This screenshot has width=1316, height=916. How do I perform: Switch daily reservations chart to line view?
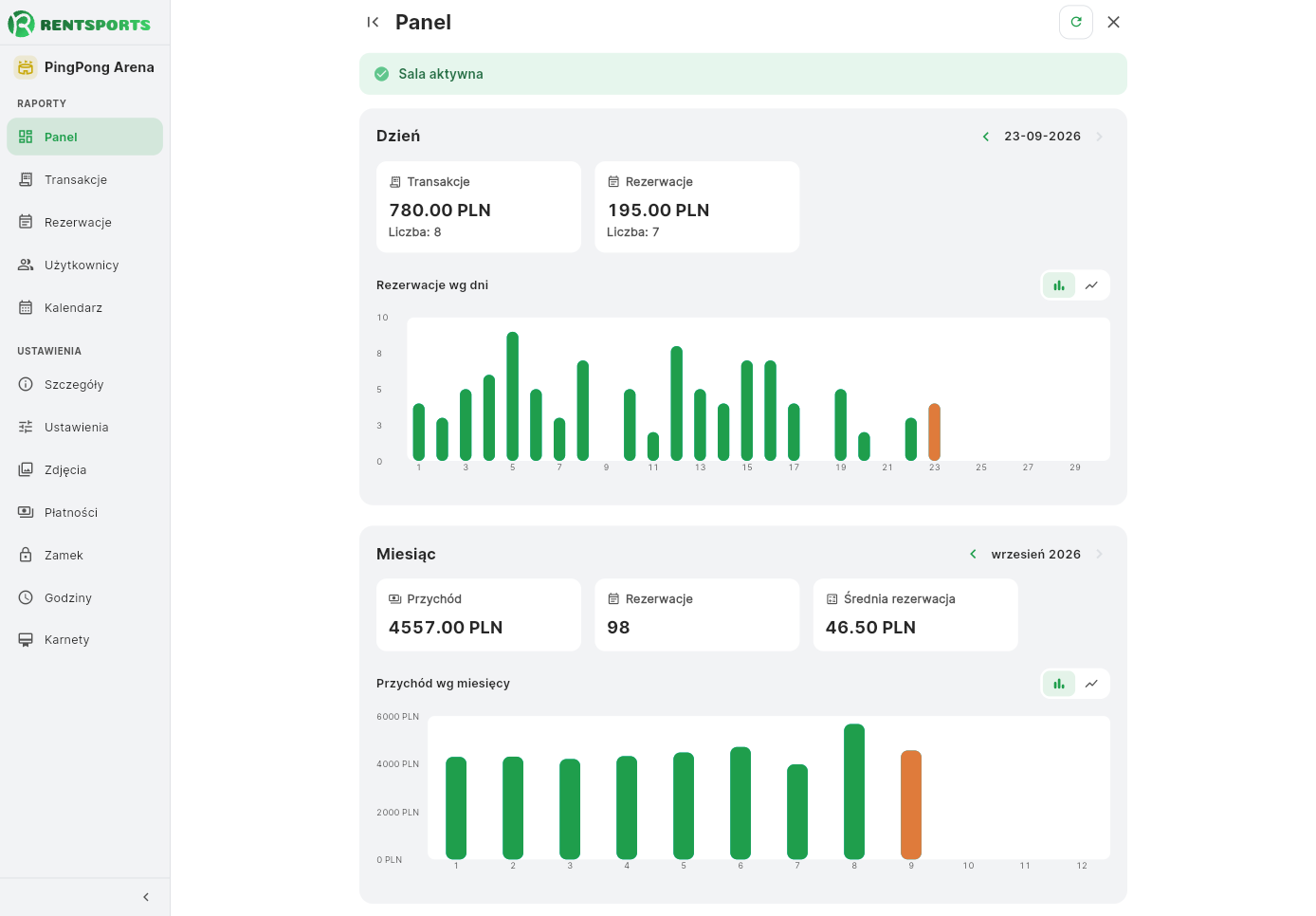[x=1092, y=285]
